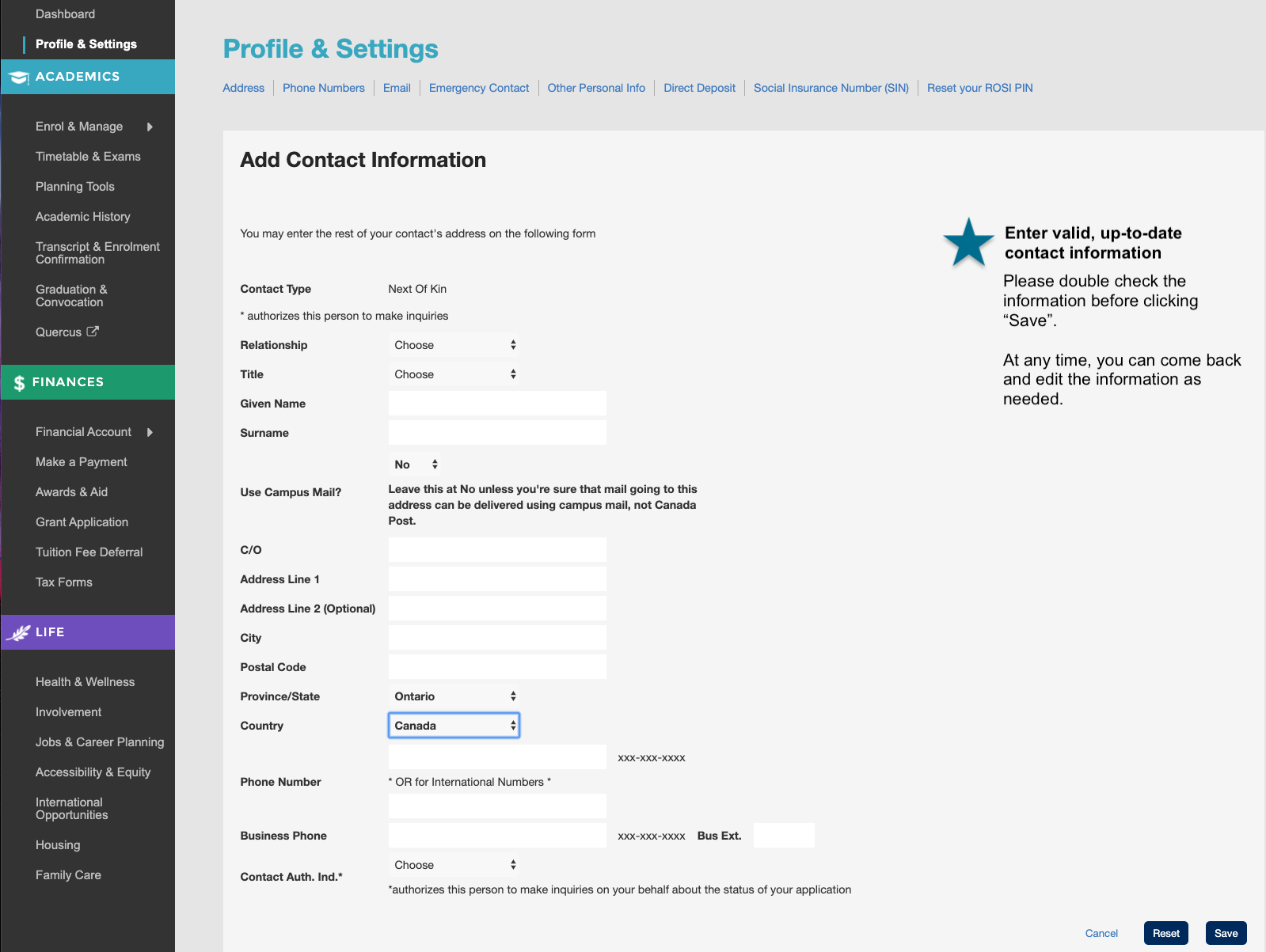
Task: Open the Country dropdown showing Canada
Action: click(x=454, y=726)
